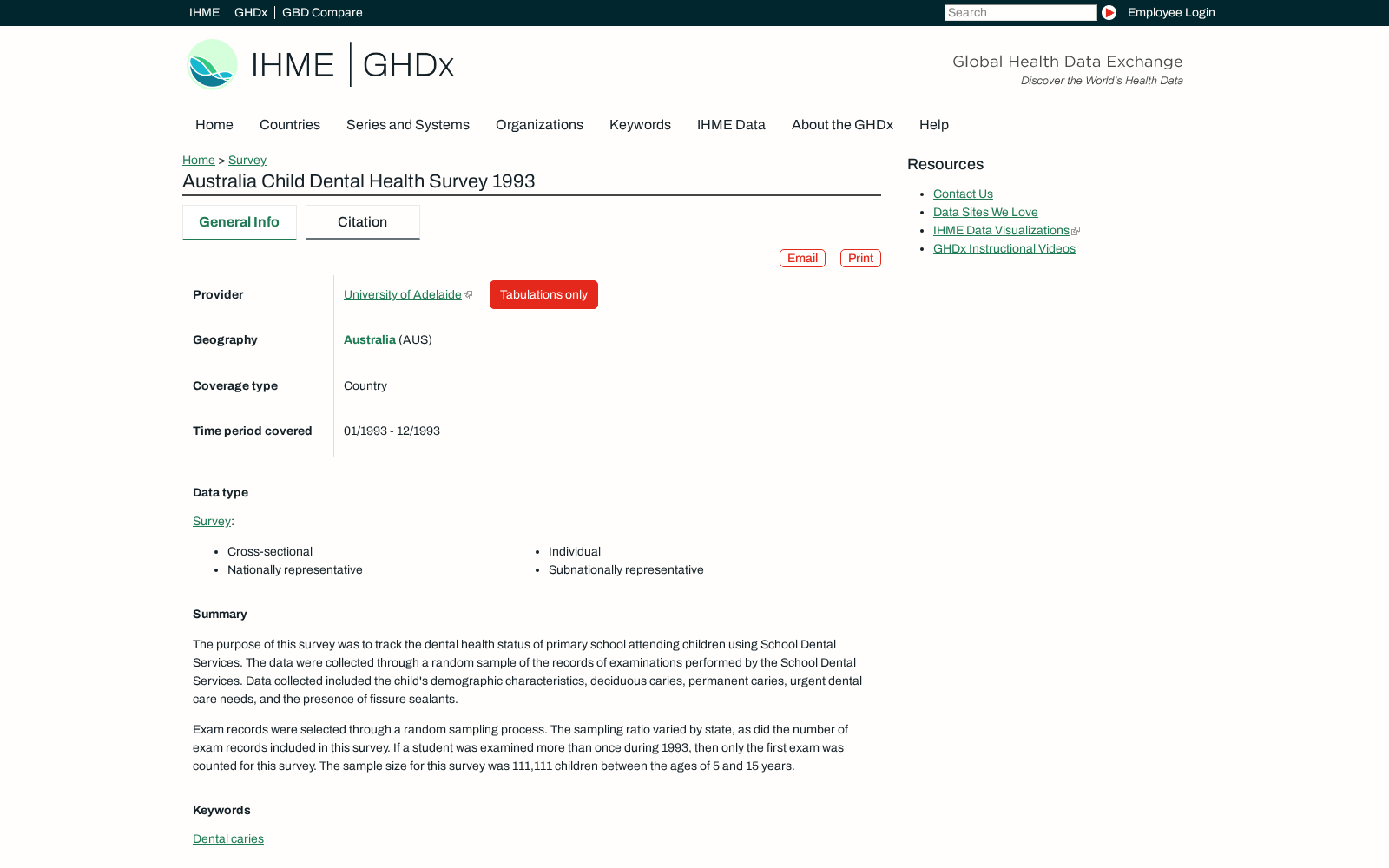Click the Nationally representative list item
The height and width of the screenshot is (868, 1389).
[295, 570]
